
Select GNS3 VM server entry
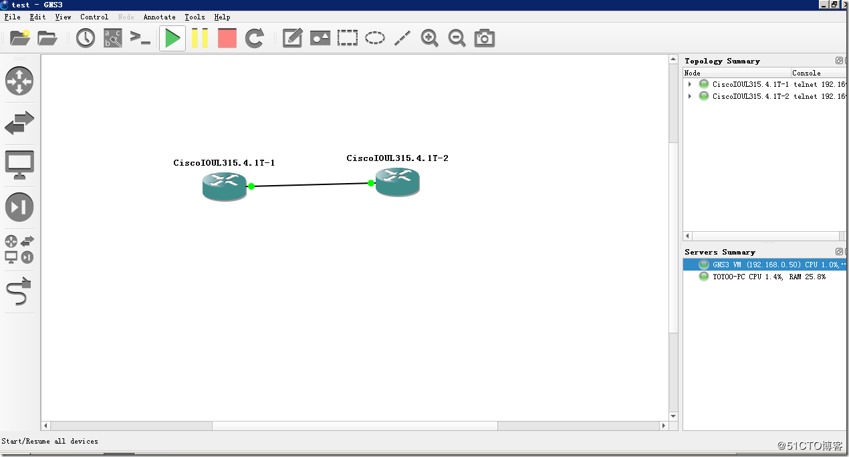(765, 265)
